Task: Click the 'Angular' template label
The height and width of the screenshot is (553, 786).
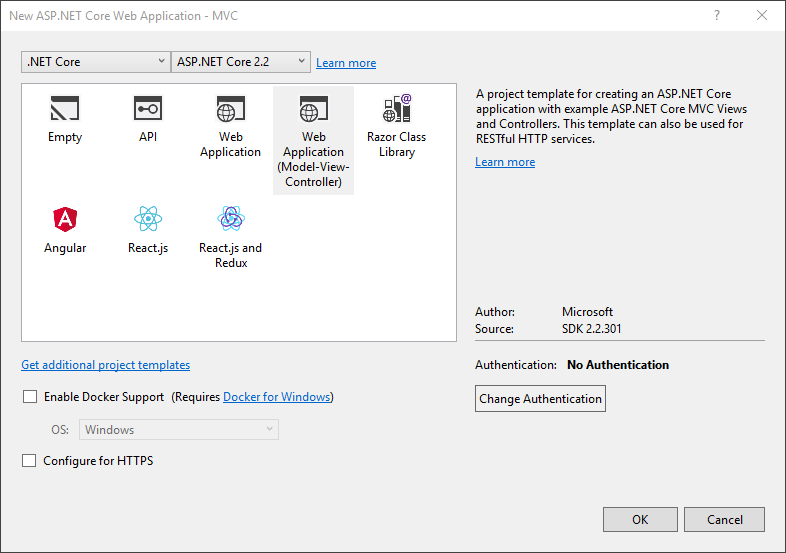Action: (65, 248)
